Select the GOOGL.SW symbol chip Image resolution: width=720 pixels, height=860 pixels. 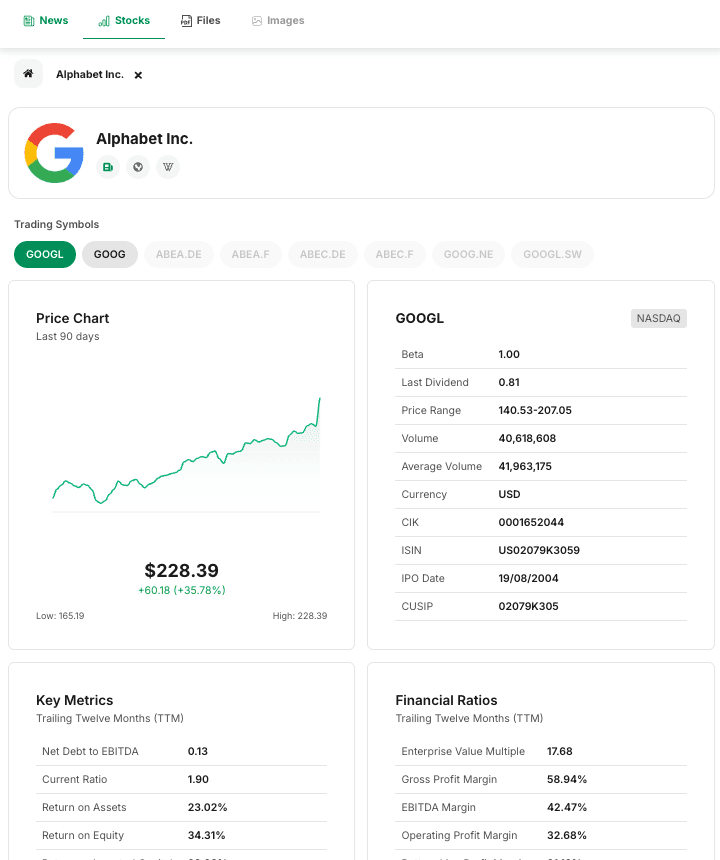pos(553,254)
